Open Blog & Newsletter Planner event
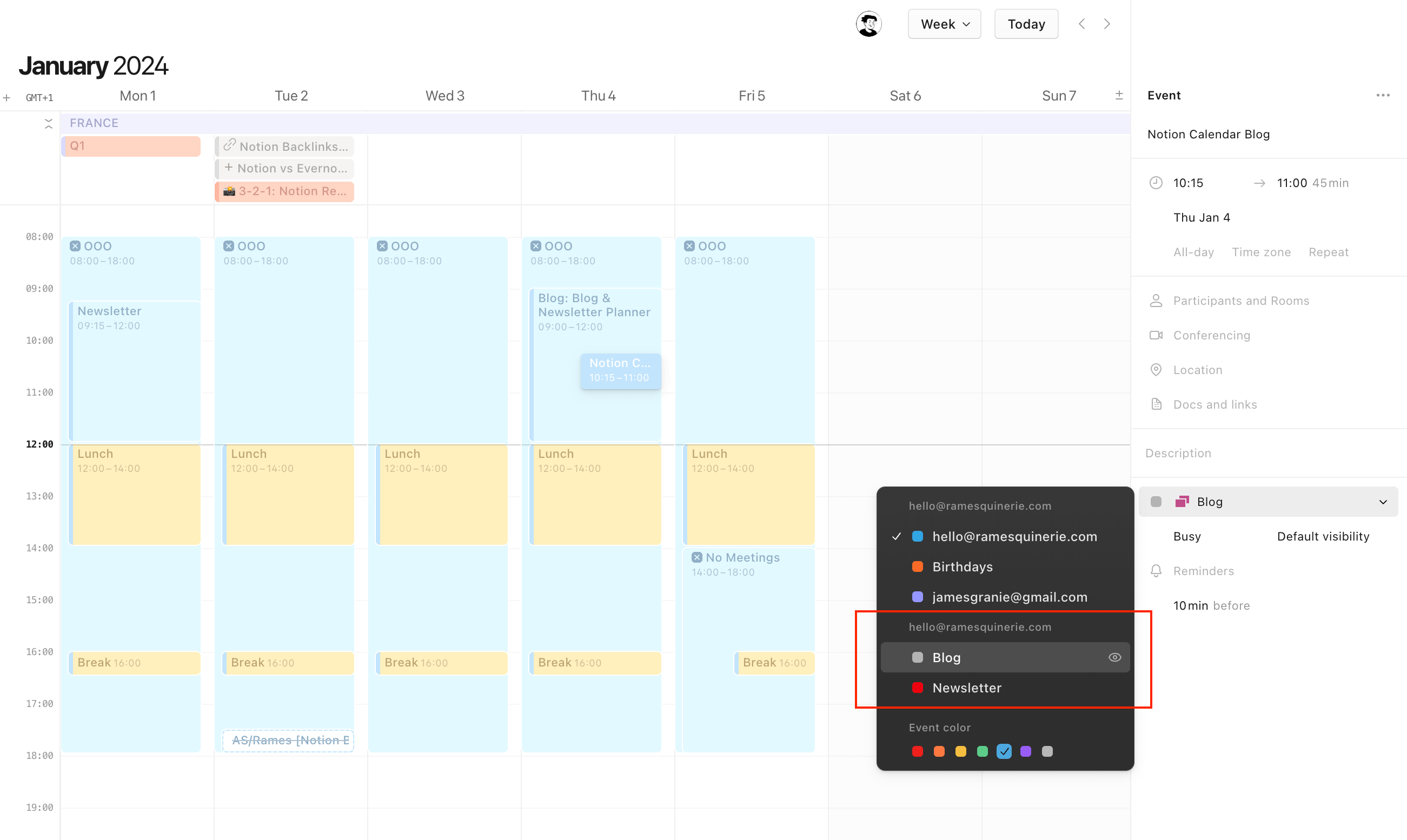1407x840 pixels. pos(595,364)
